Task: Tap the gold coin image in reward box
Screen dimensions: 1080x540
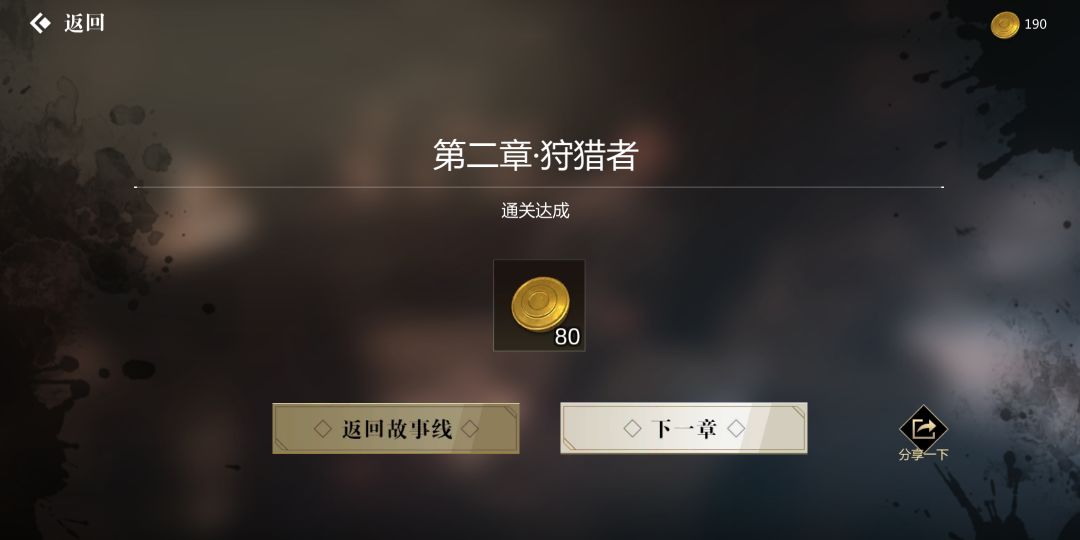Action: [x=539, y=304]
